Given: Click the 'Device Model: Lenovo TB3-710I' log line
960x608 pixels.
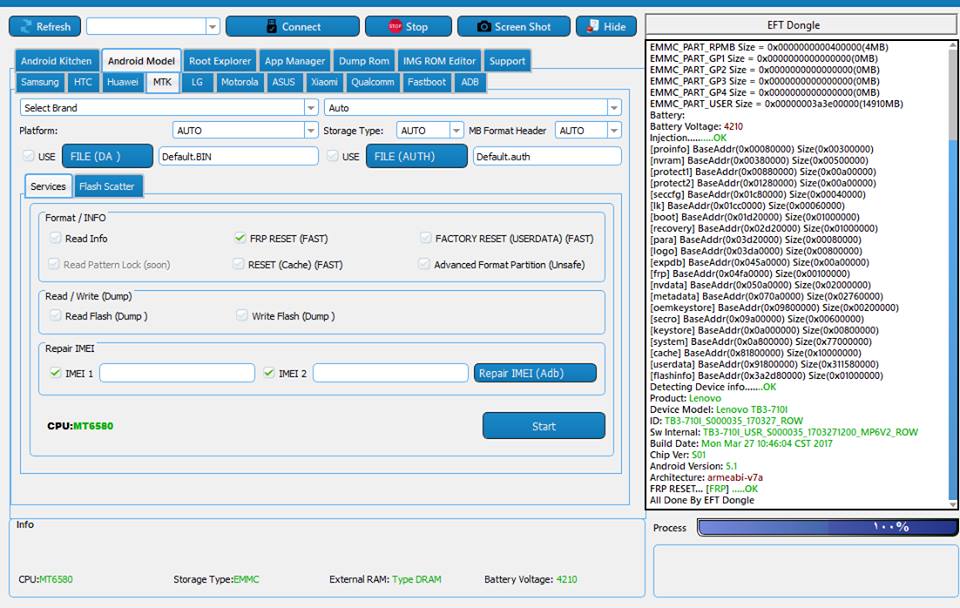Looking at the screenshot, I should pos(719,410).
